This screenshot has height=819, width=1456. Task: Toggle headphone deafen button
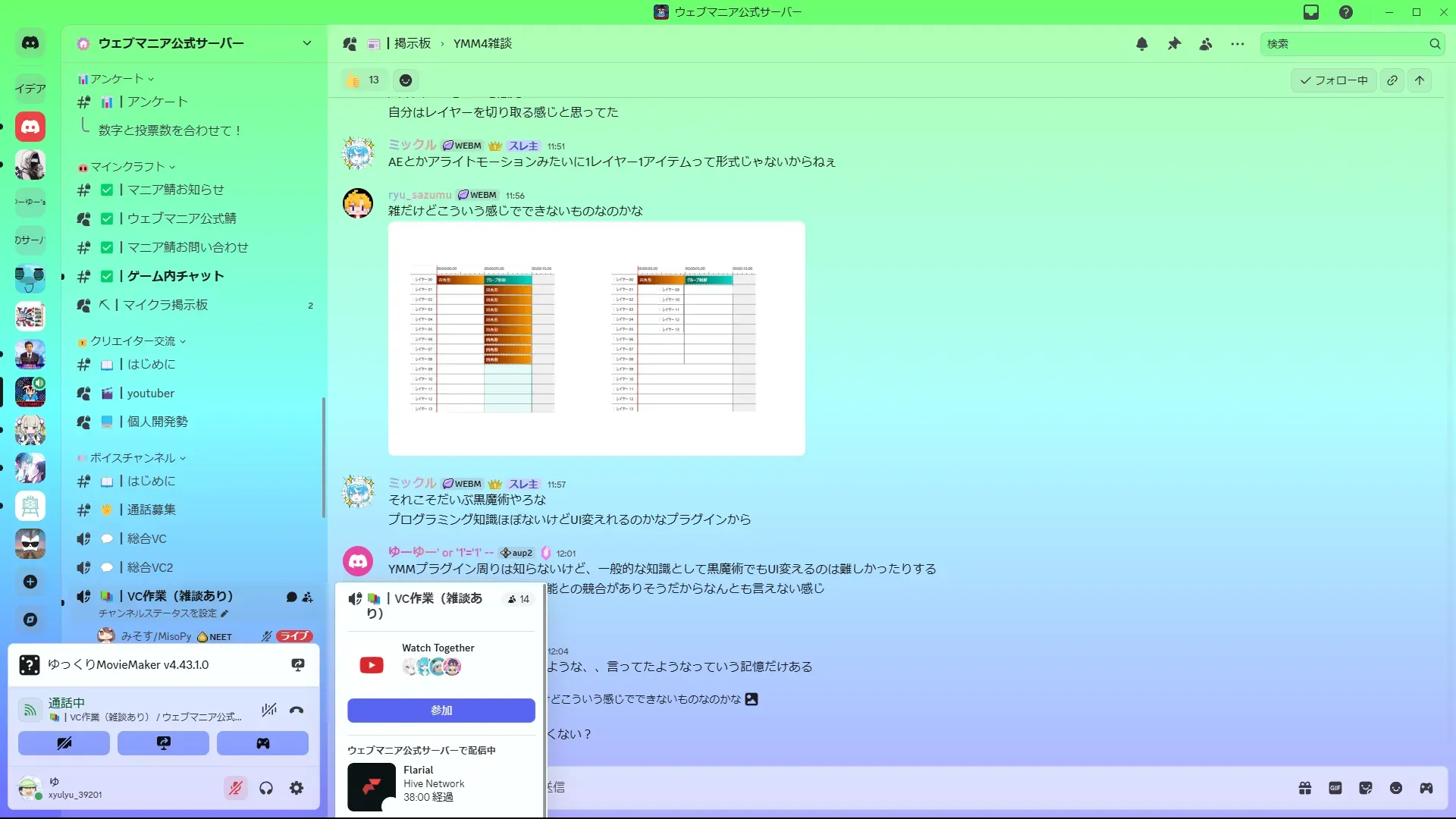(266, 788)
